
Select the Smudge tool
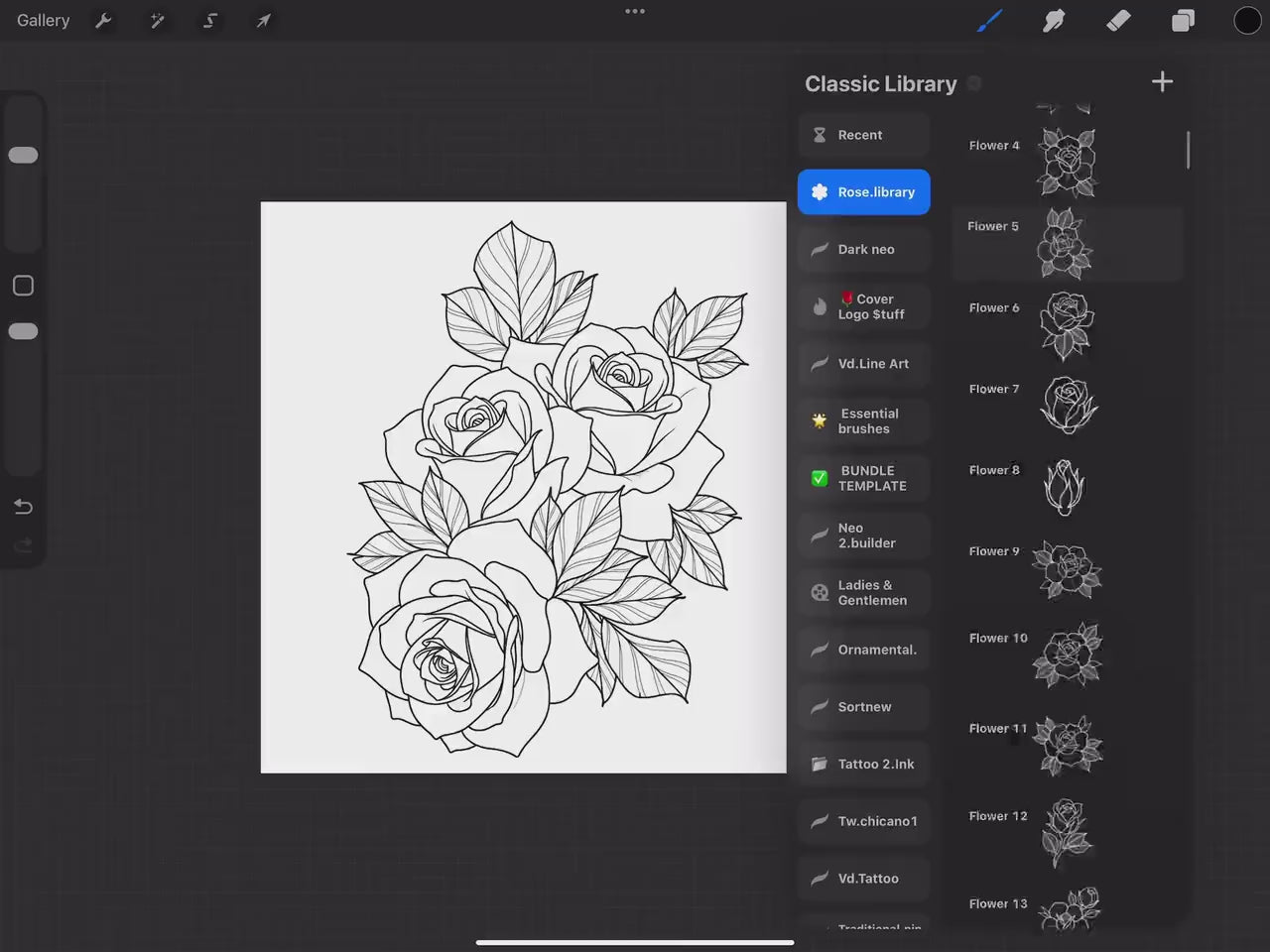tap(1054, 21)
